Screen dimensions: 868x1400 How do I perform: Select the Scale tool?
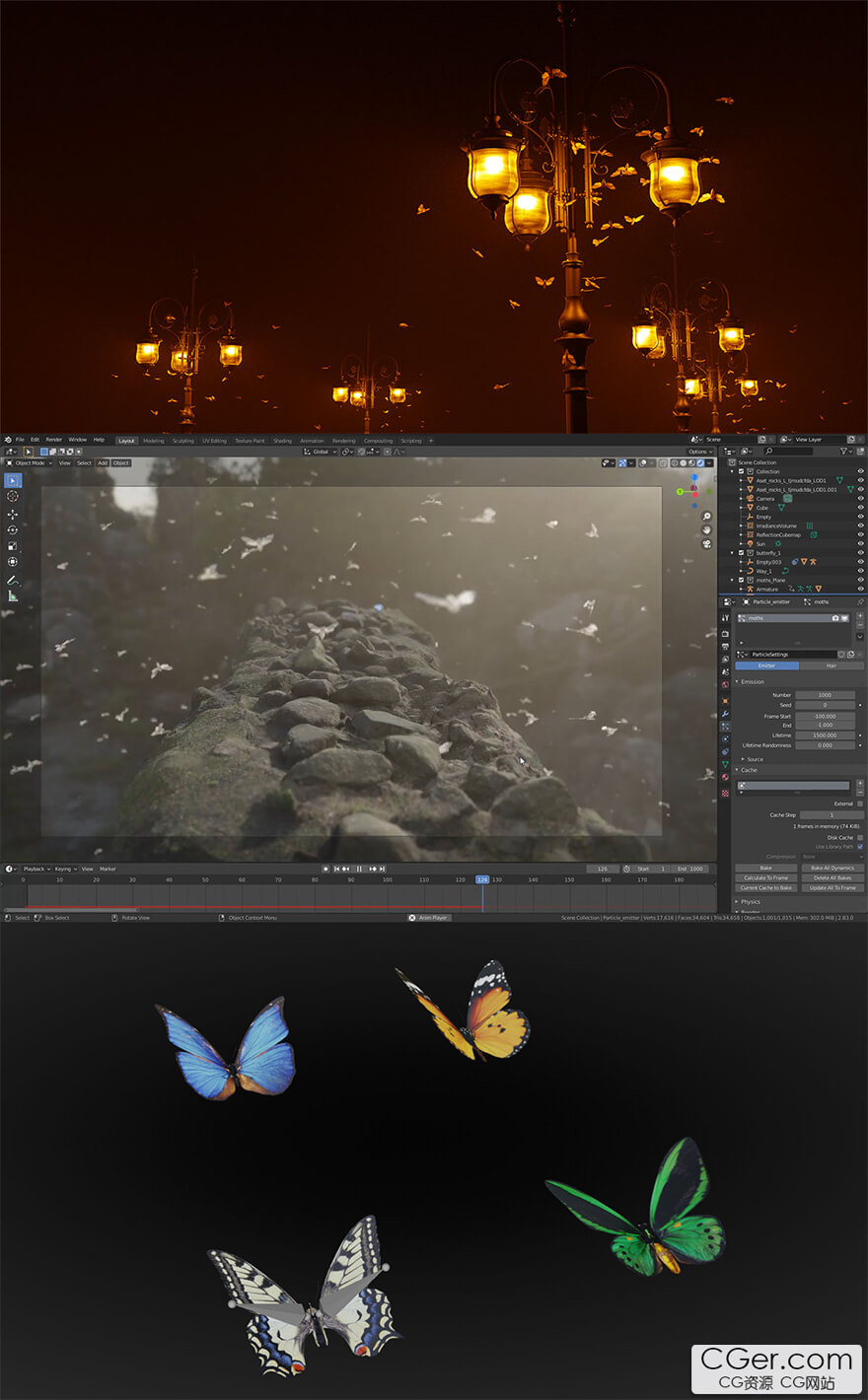point(13,545)
